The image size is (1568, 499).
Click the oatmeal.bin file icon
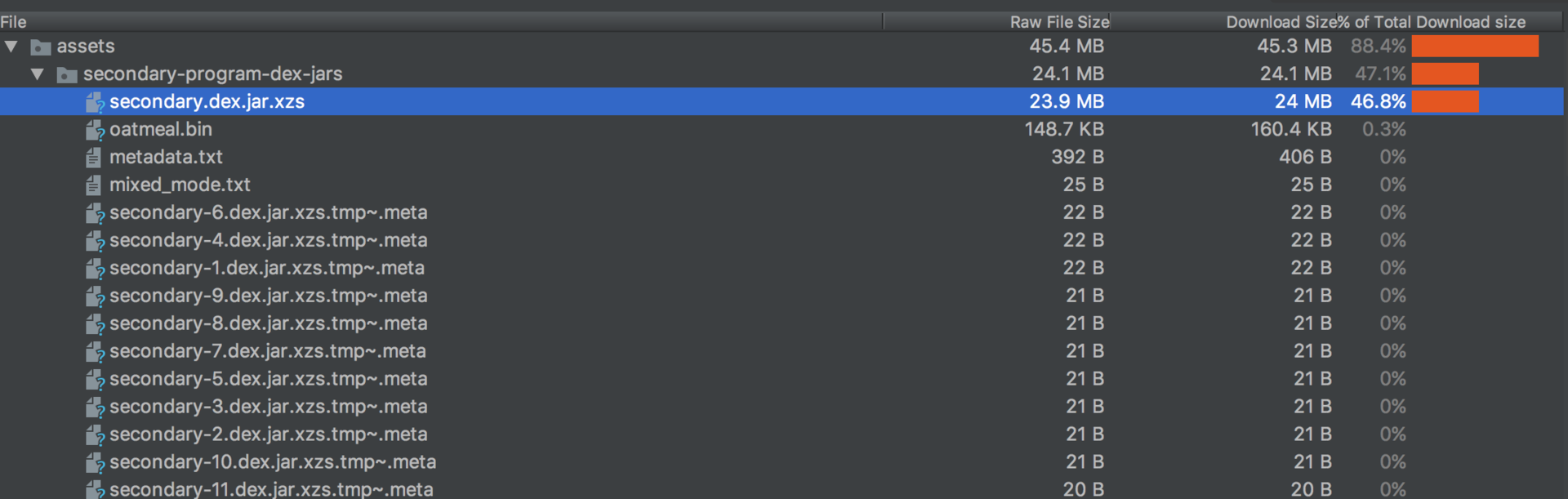point(95,130)
